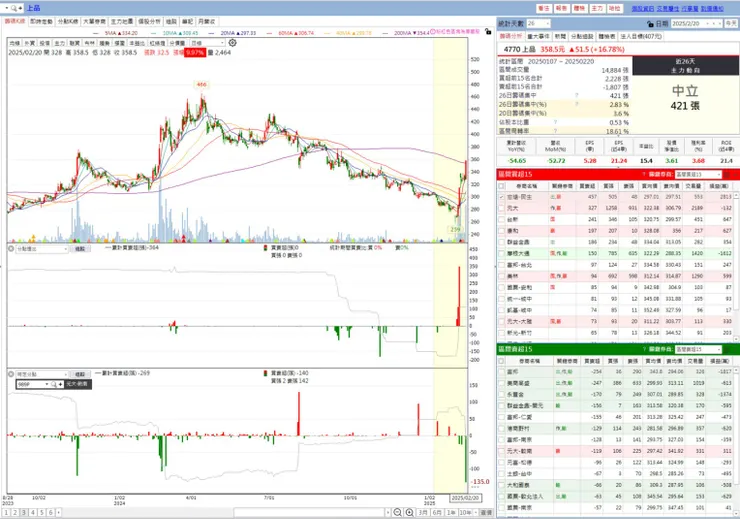Switch to the 即時走勢 tab
The image size is (740, 519).
click(x=42, y=22)
